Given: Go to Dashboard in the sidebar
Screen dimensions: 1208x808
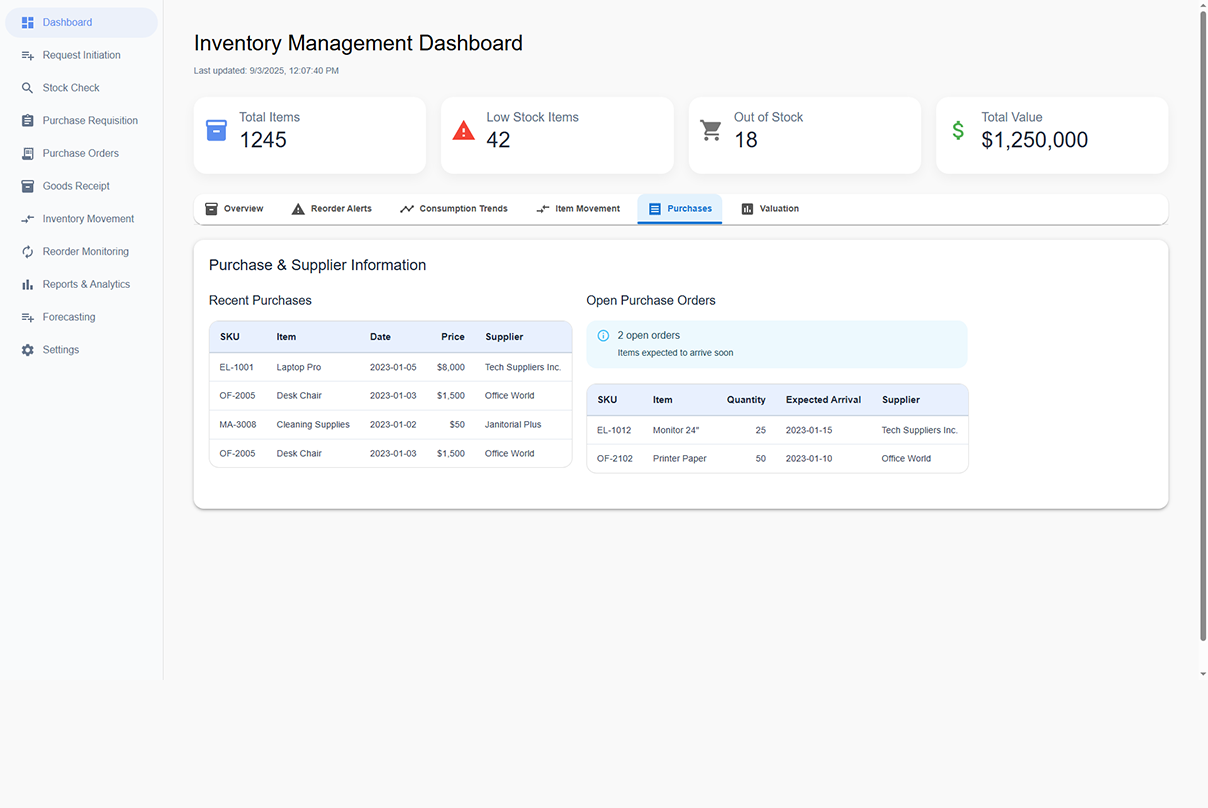Looking at the screenshot, I should pos(82,22).
